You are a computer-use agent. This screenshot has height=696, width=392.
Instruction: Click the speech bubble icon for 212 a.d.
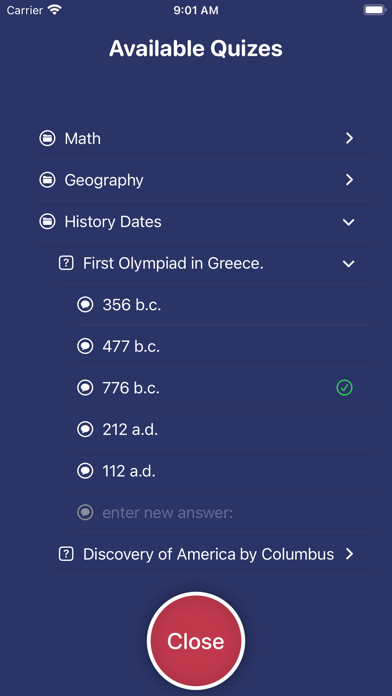(85, 430)
